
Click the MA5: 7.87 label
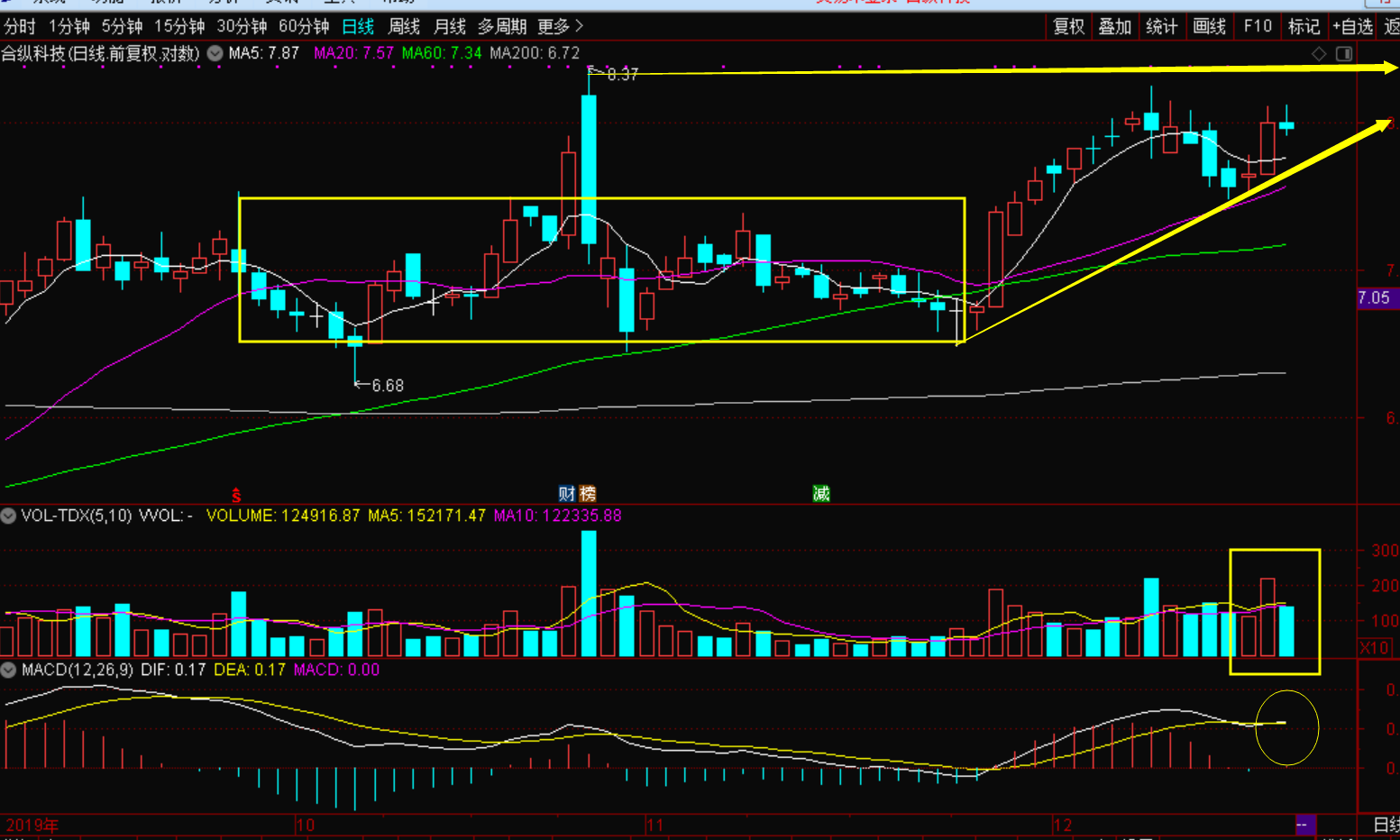tap(264, 53)
